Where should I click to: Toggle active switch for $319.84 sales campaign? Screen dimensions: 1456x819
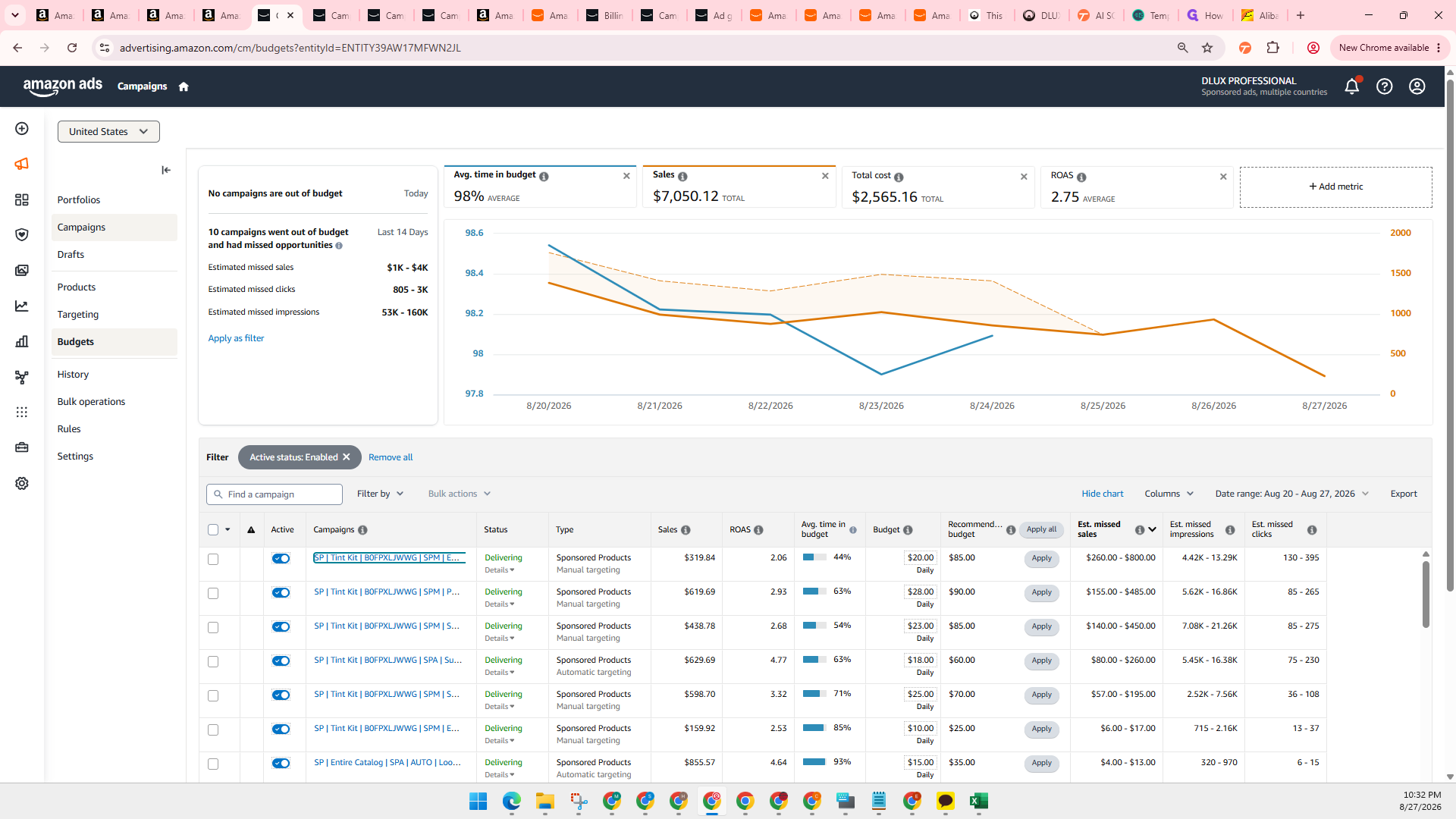coord(281,559)
